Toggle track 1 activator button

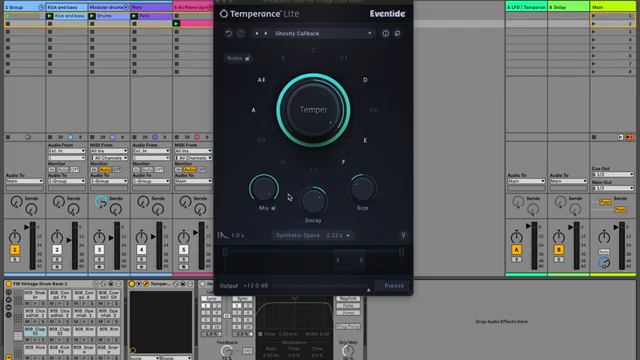[x=15, y=250]
